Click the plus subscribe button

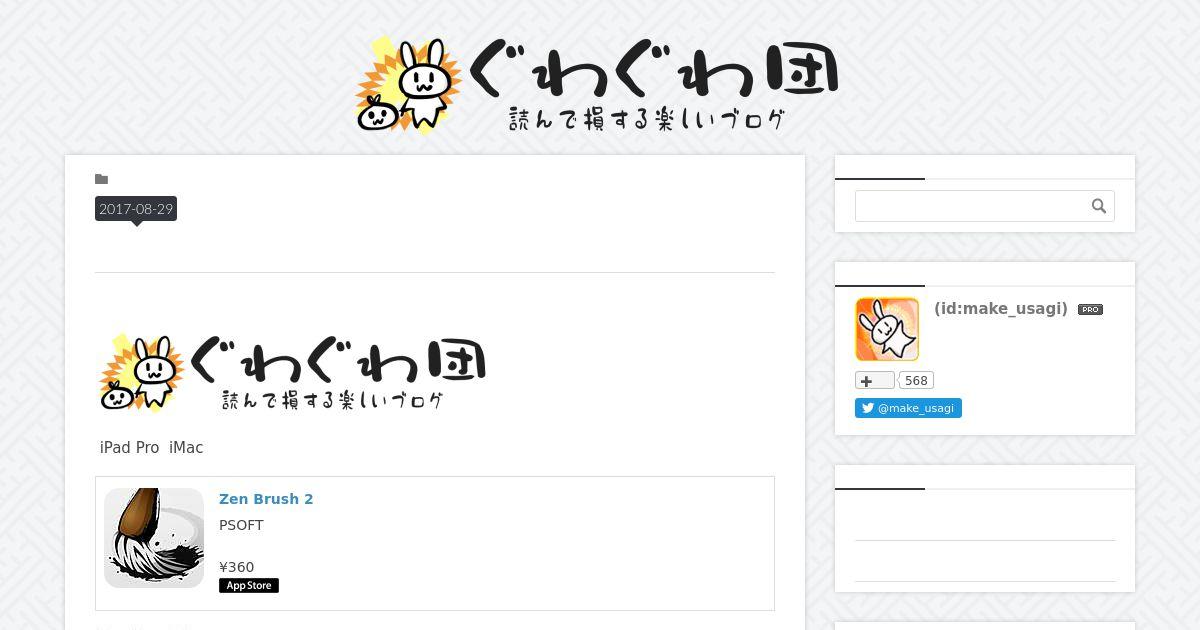click(874, 380)
